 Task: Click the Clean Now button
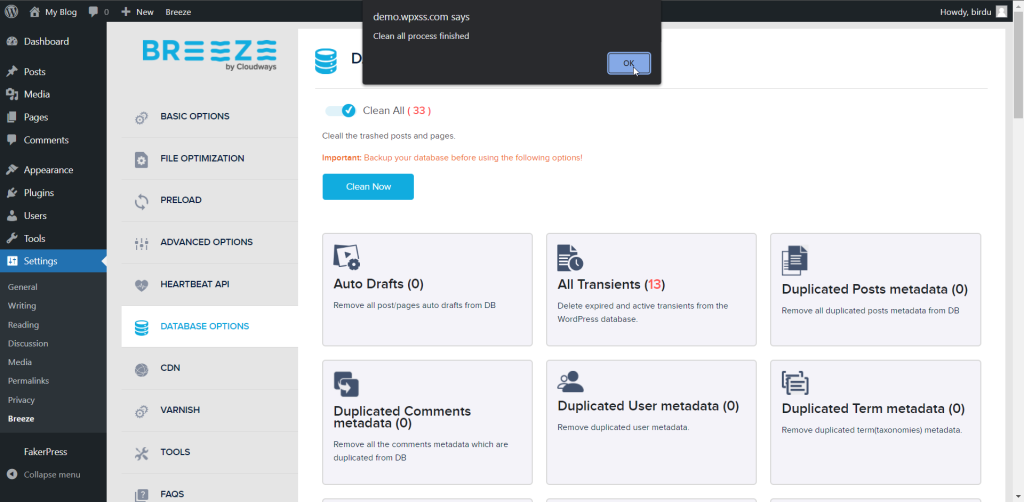(x=368, y=187)
